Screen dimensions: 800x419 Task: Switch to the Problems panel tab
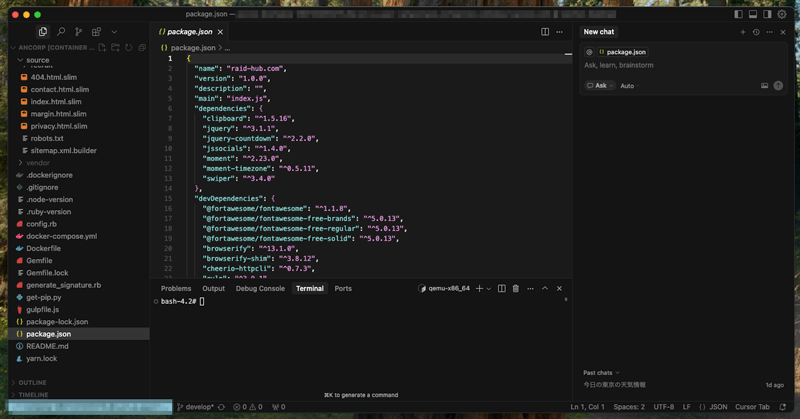coord(176,288)
